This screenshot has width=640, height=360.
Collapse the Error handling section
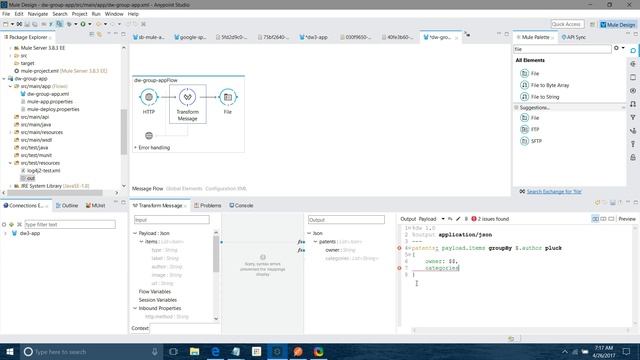pos(136,148)
